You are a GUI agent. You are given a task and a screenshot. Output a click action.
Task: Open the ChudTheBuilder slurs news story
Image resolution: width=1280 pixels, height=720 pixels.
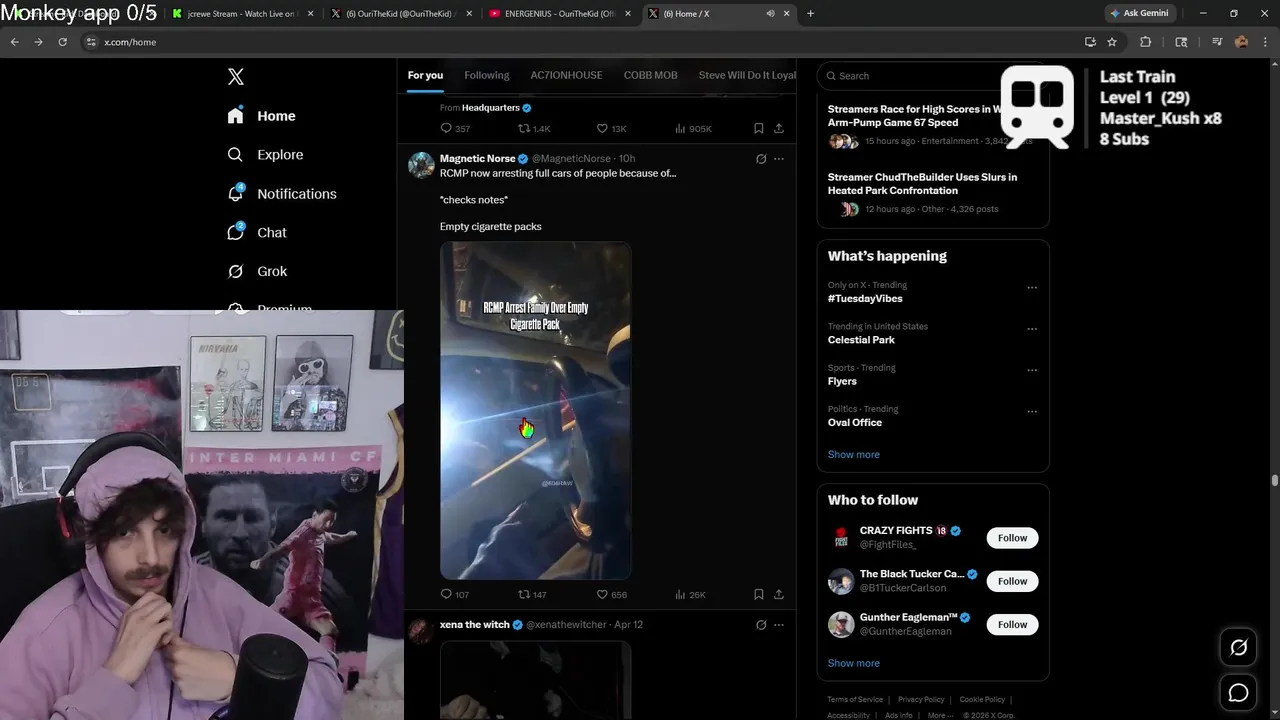(x=932, y=193)
